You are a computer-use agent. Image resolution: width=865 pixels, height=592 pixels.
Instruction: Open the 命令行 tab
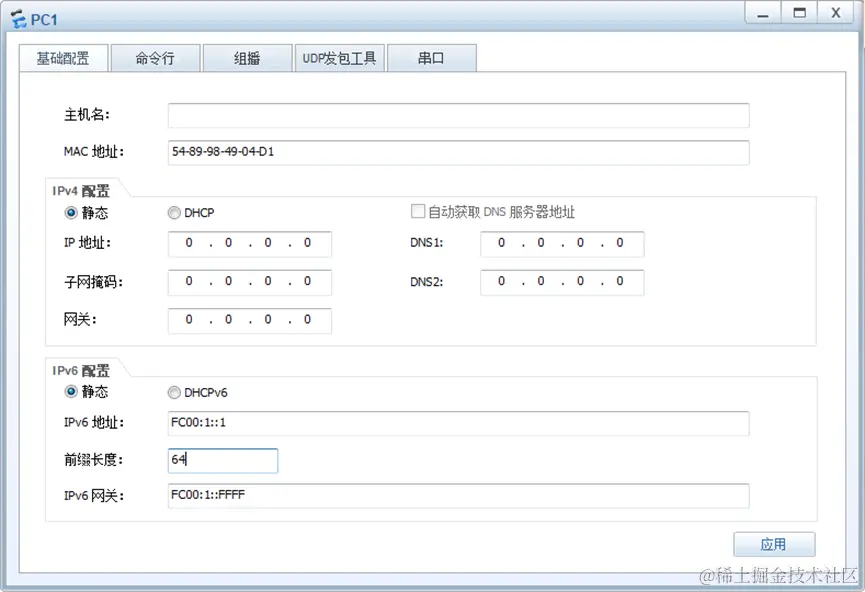click(155, 58)
